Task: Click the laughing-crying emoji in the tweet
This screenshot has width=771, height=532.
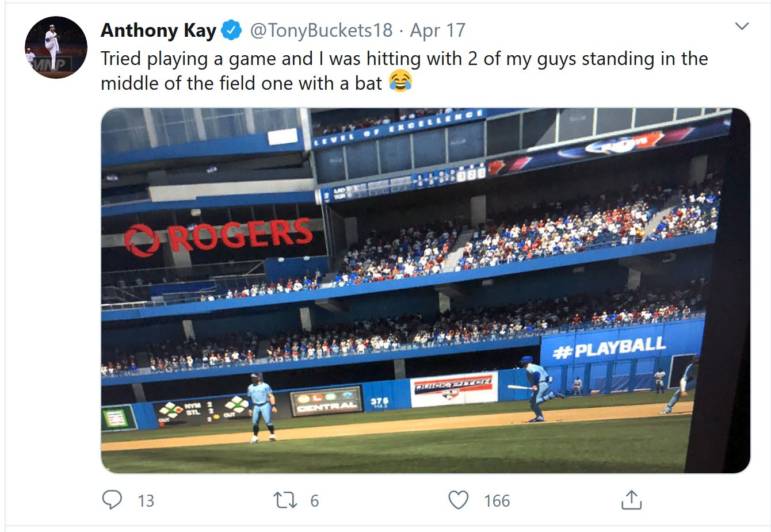Action: (x=401, y=83)
